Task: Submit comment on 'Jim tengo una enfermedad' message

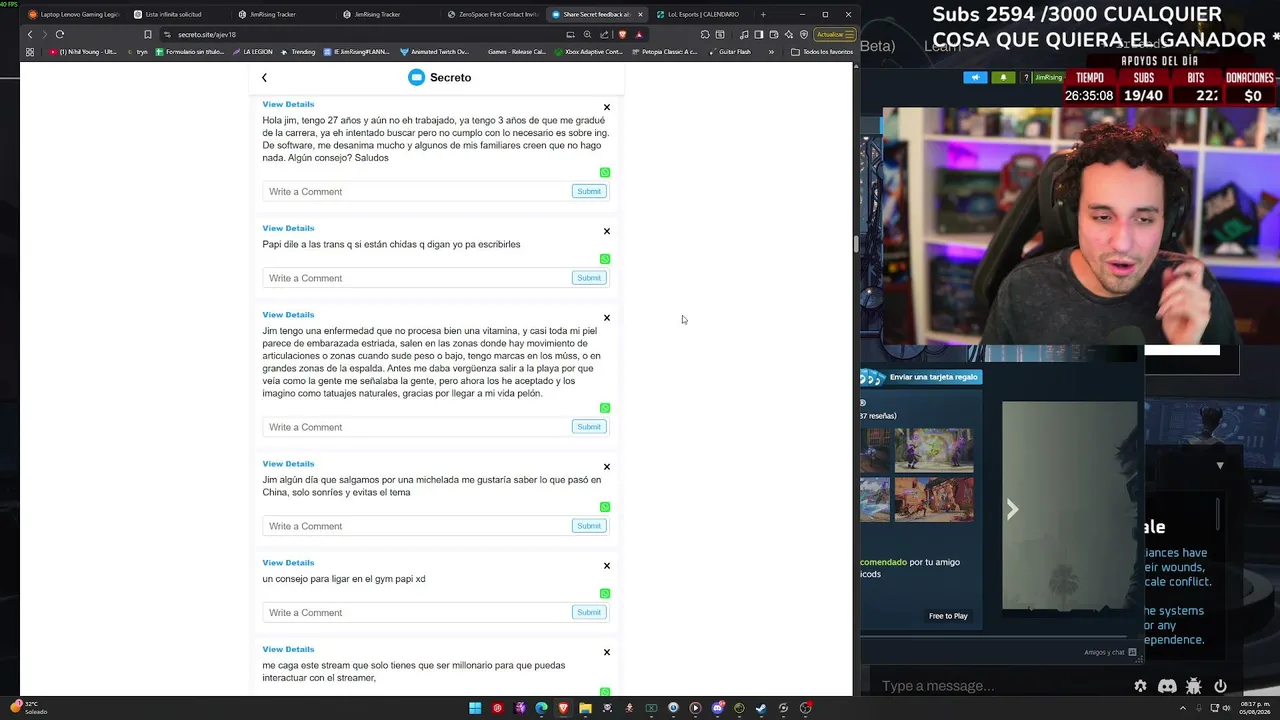Action: [x=589, y=427]
